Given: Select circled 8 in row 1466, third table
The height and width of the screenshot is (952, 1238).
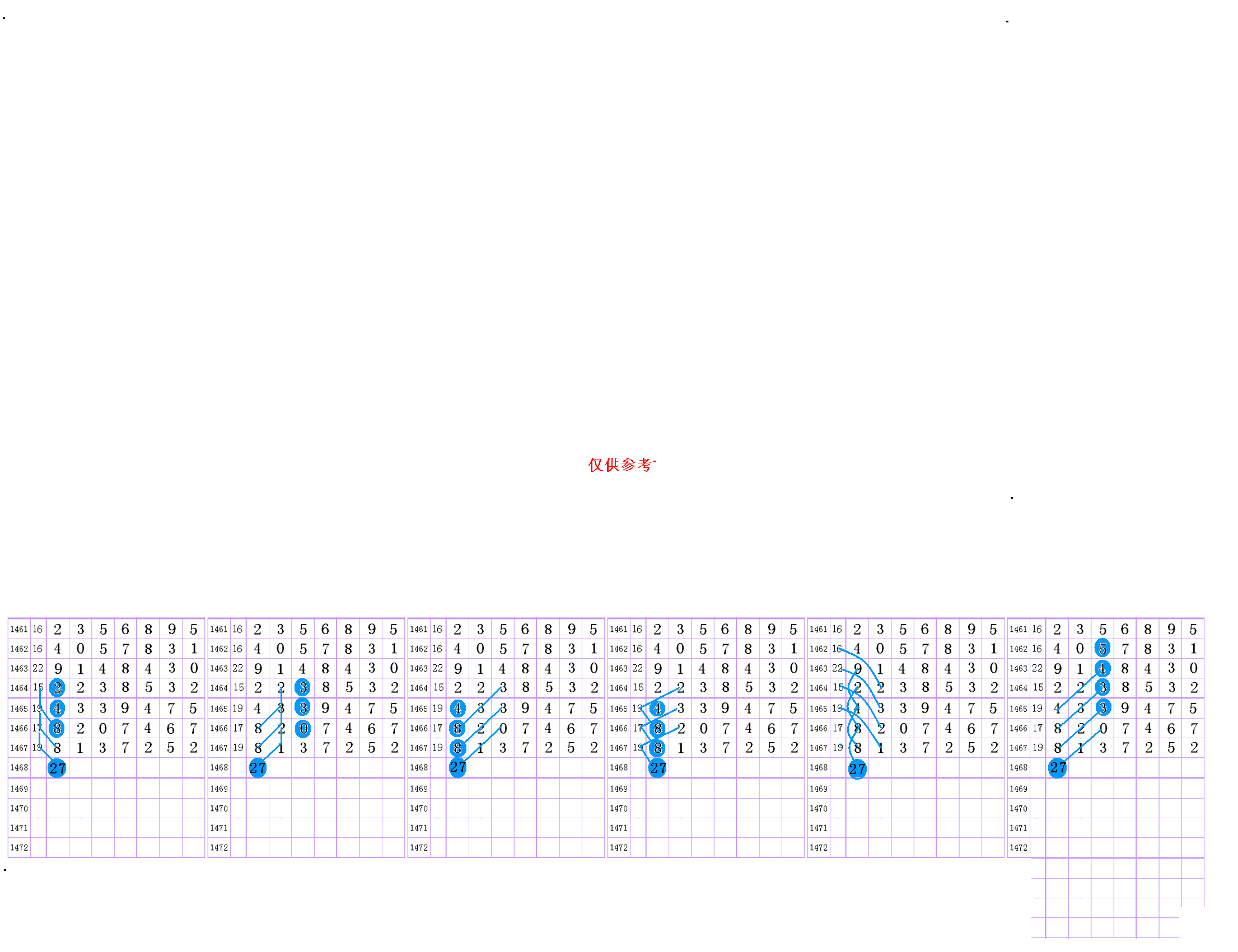Looking at the screenshot, I should pos(457,728).
